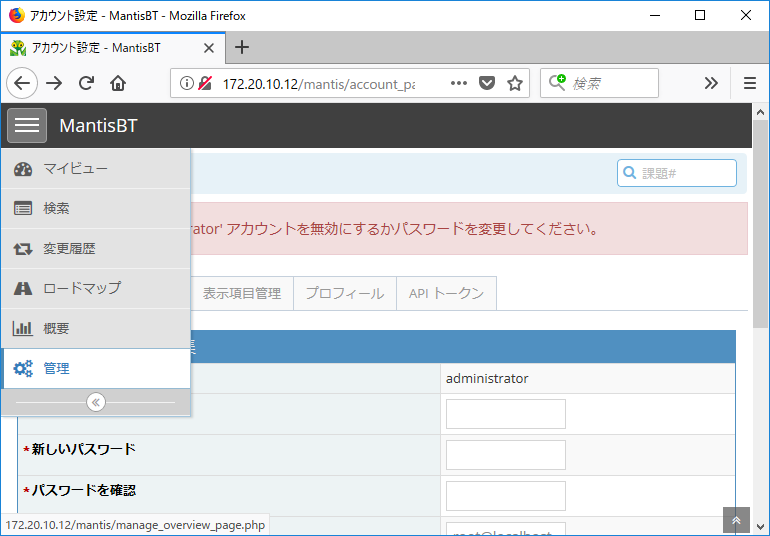Click the administrator username text

(487, 378)
